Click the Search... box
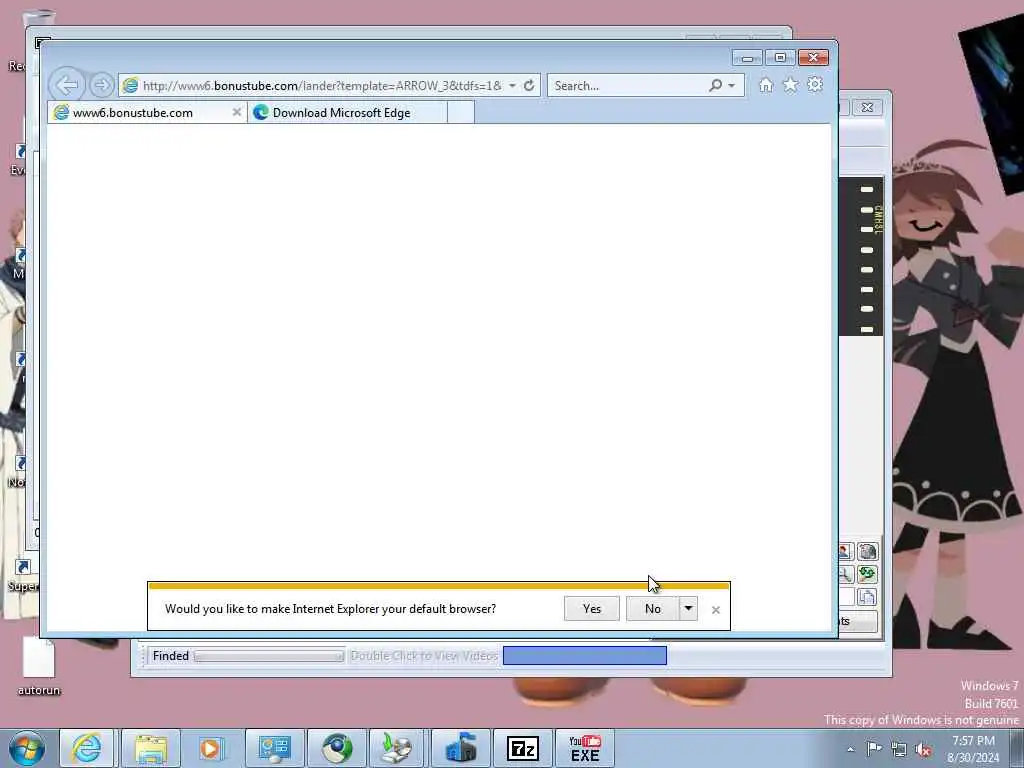Image resolution: width=1024 pixels, height=768 pixels. pyautogui.click(x=629, y=86)
